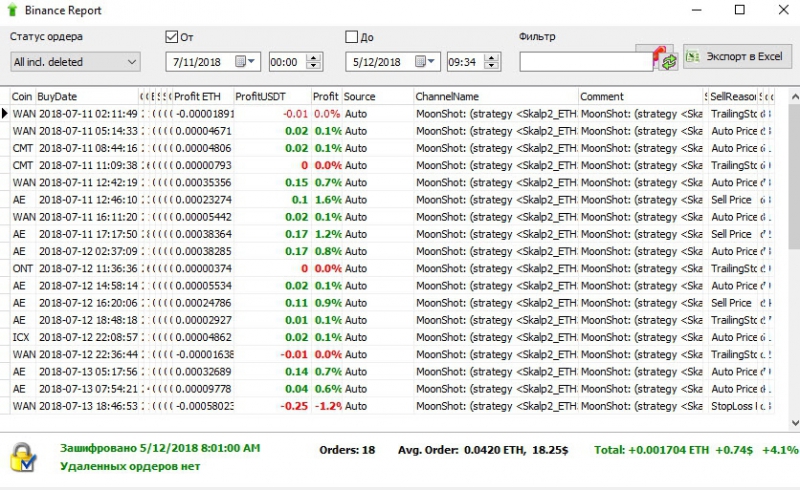Click profit percent 0.9% cell
800x490 pixels.
[x=328, y=303]
